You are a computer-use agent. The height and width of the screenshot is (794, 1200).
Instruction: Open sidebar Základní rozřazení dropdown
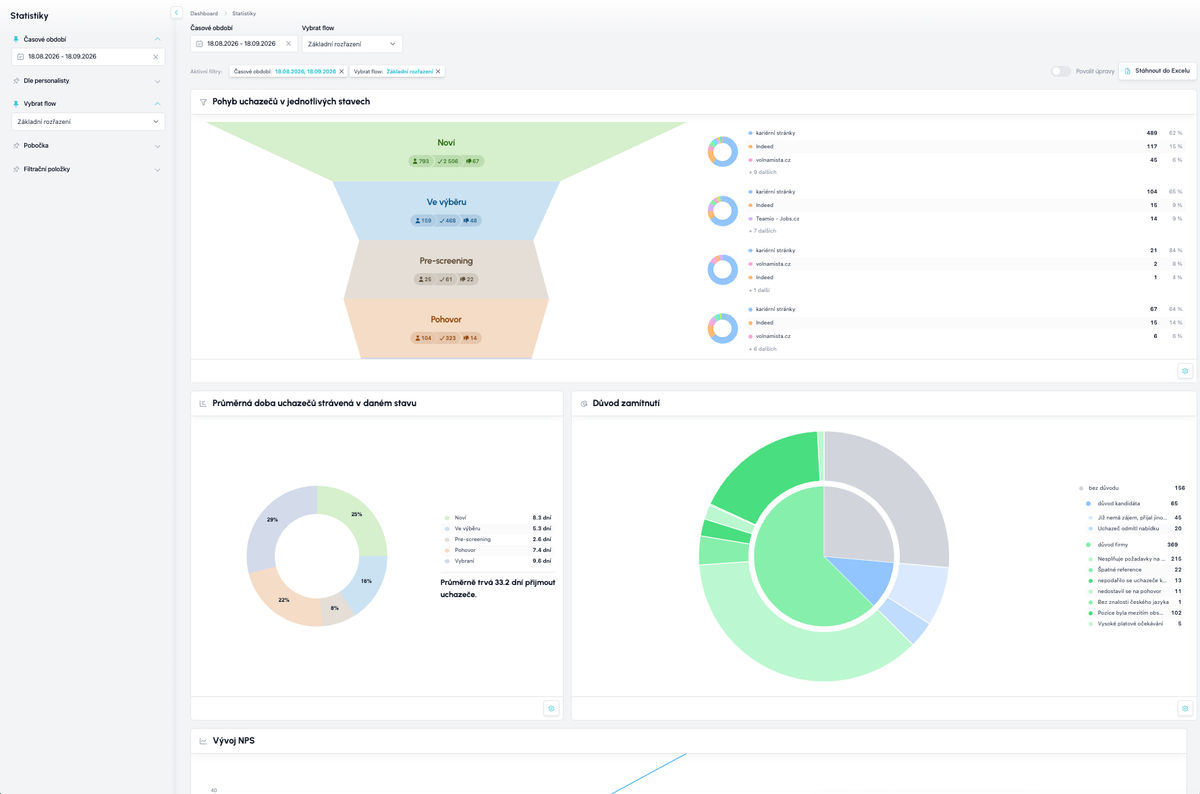88,122
